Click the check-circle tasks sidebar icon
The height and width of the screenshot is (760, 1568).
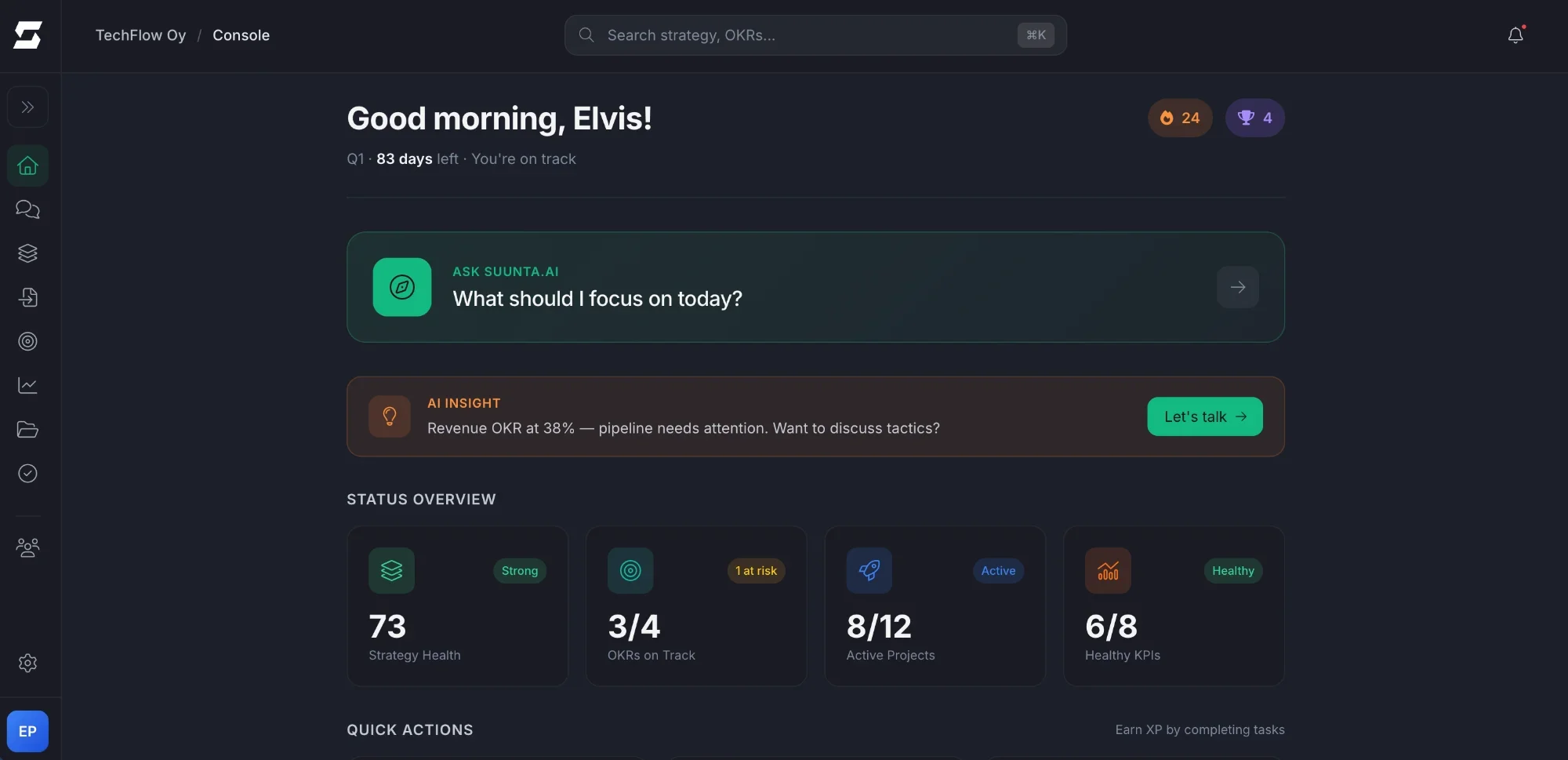27,474
